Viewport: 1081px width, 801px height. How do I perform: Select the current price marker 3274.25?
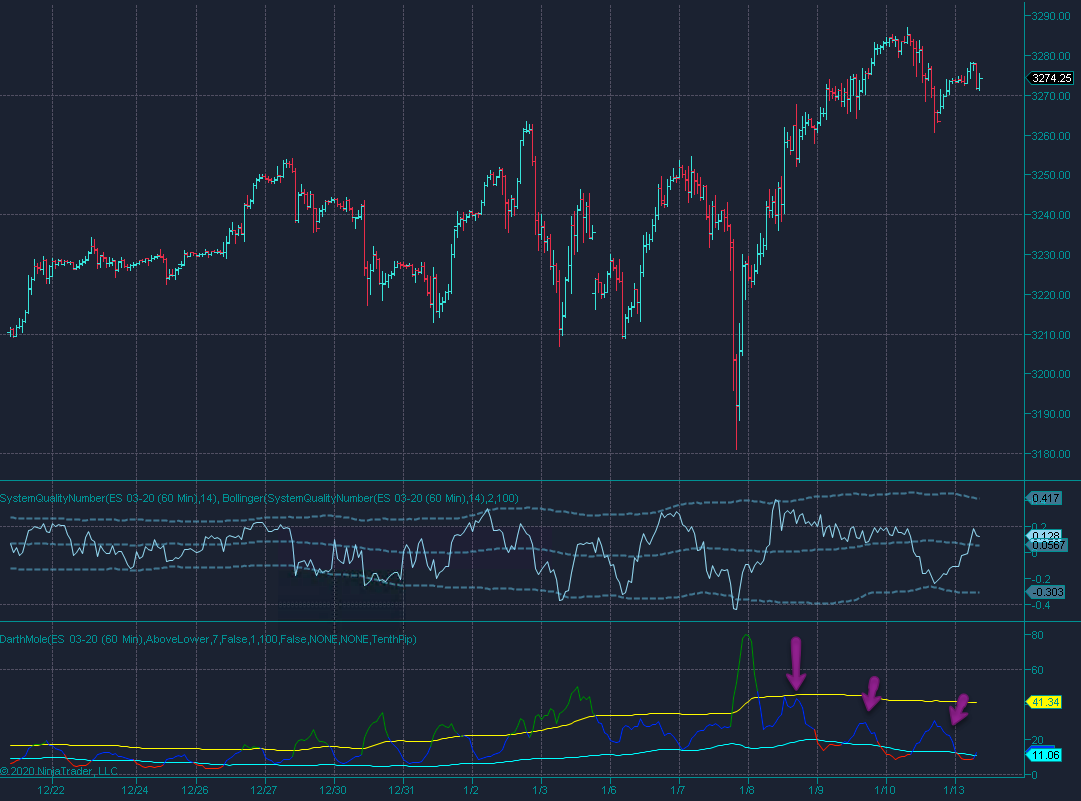[x=1050, y=77]
